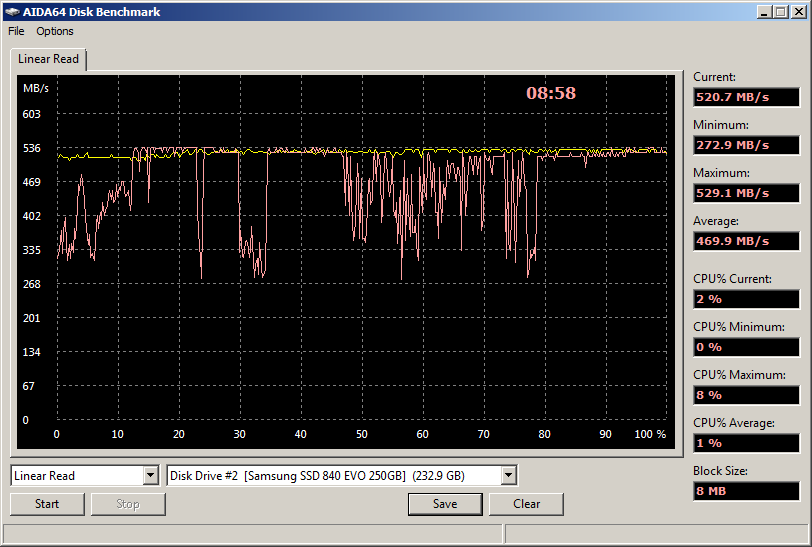Maximize the AIDA64 Disk Benchmark window
The height and width of the screenshot is (547, 812).
(781, 12)
